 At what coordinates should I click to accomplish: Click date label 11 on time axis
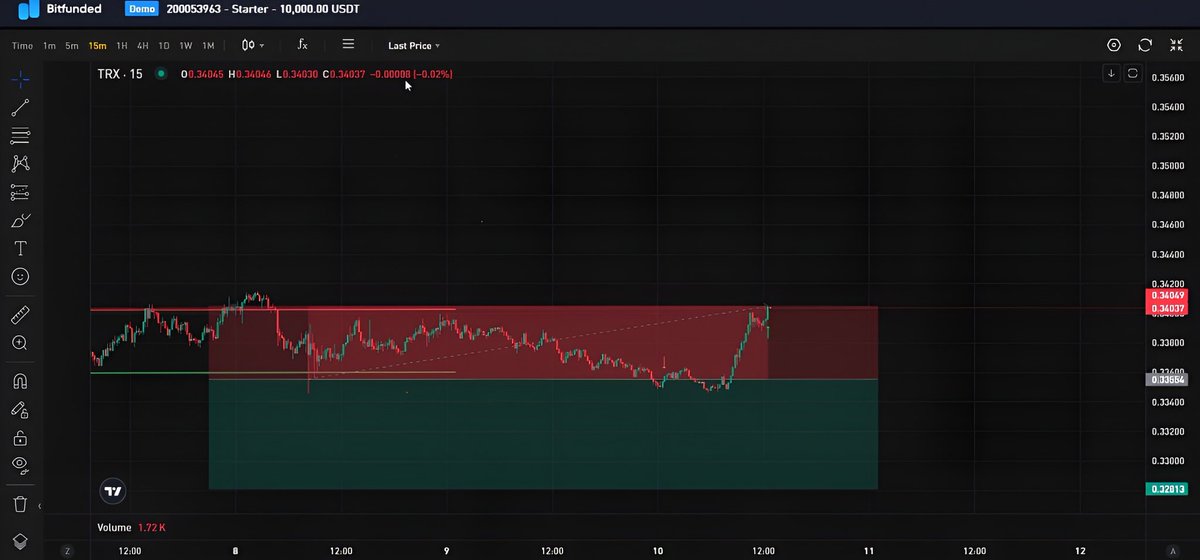tap(869, 551)
